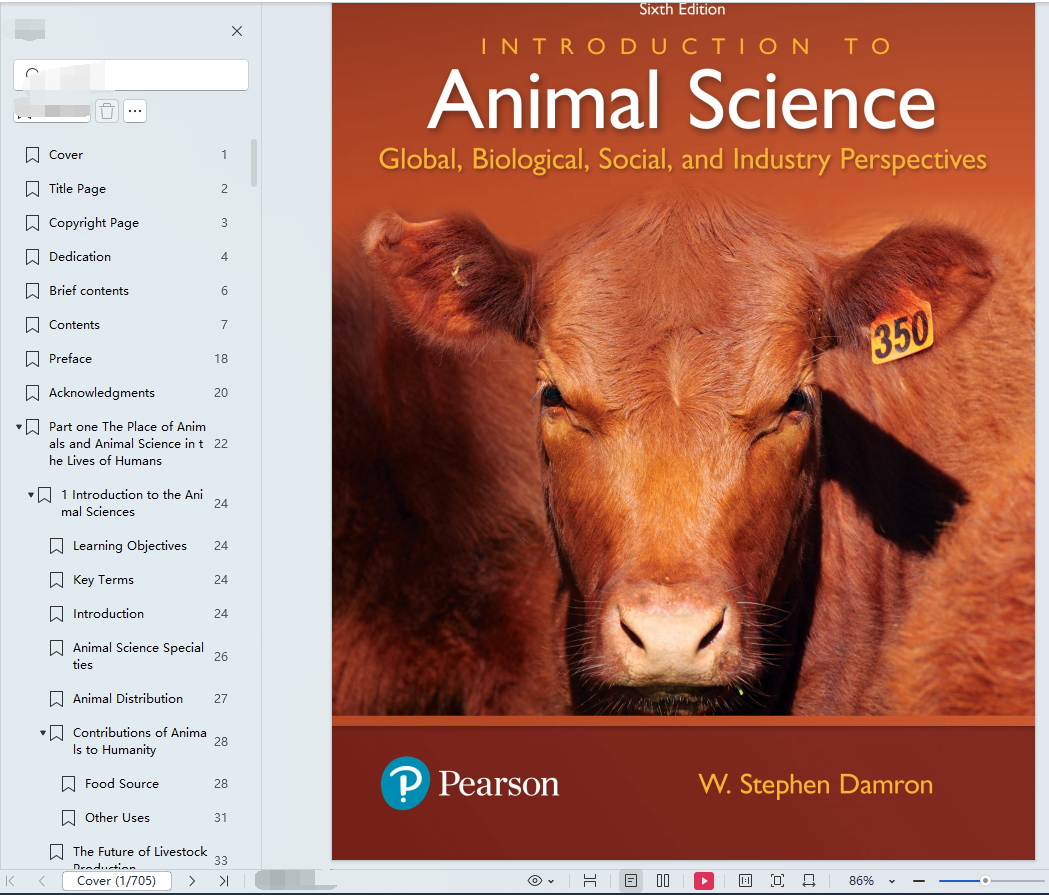
Task: Click bookmark icon beside Contents
Action: click(32, 326)
